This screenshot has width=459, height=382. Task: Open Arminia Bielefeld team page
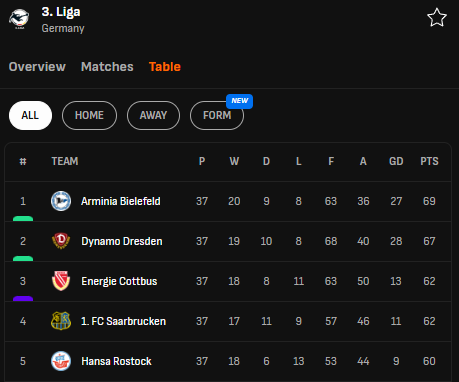(x=121, y=201)
